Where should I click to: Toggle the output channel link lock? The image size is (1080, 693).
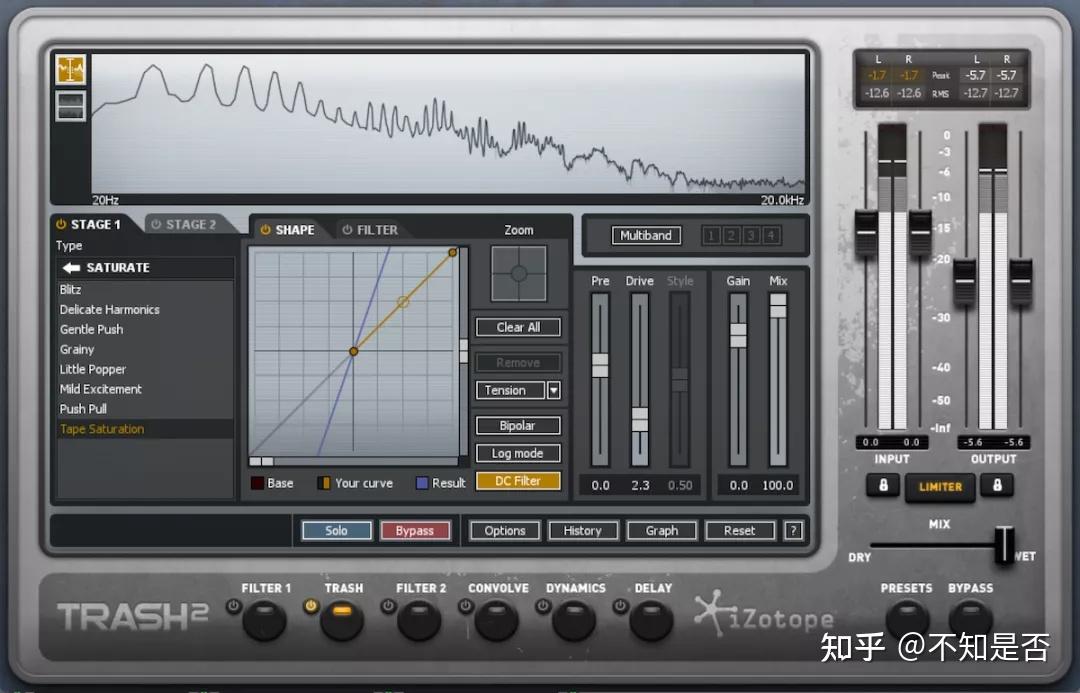pos(997,486)
